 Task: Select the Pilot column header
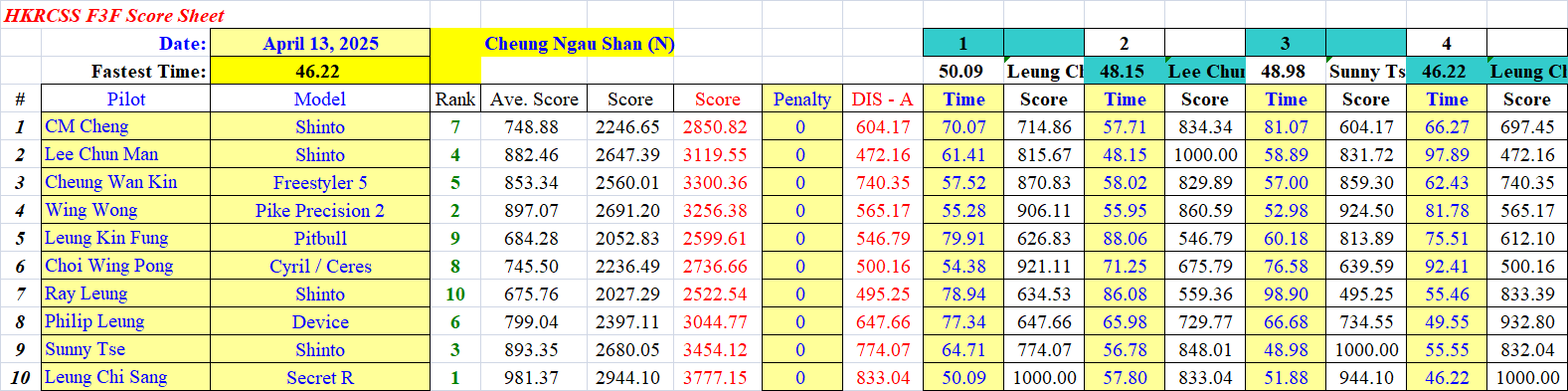[126, 98]
